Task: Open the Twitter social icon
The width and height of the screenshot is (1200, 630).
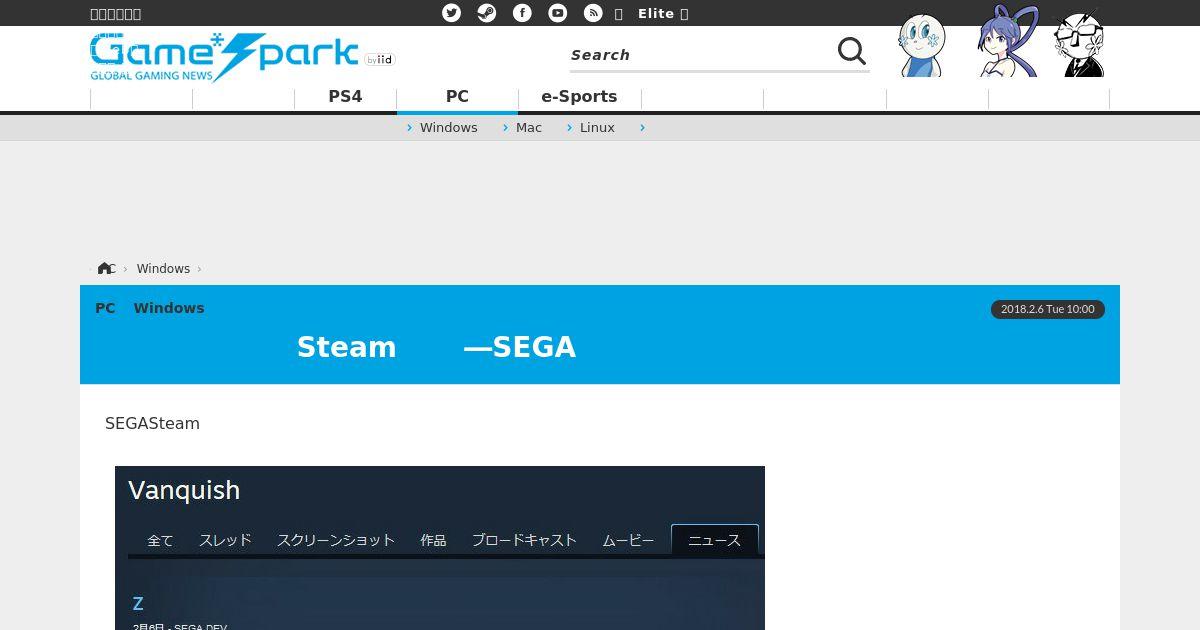Action: tap(452, 13)
